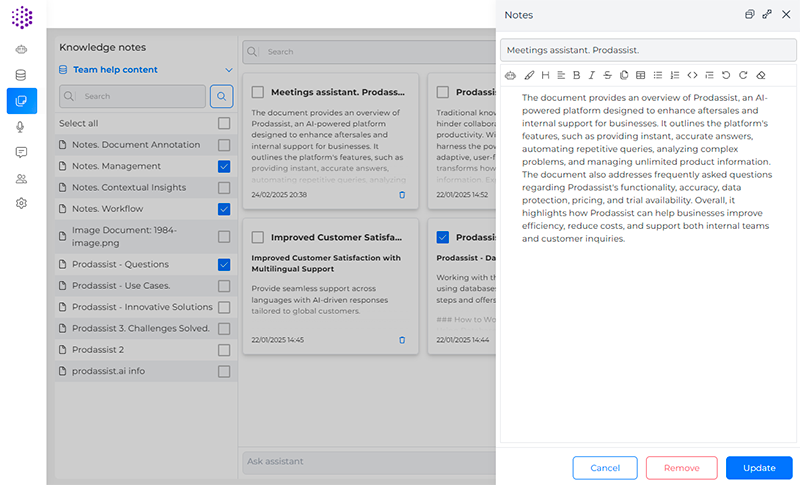Insert a numbered list in the note
This screenshot has height=485, width=800.
[x=674, y=75]
